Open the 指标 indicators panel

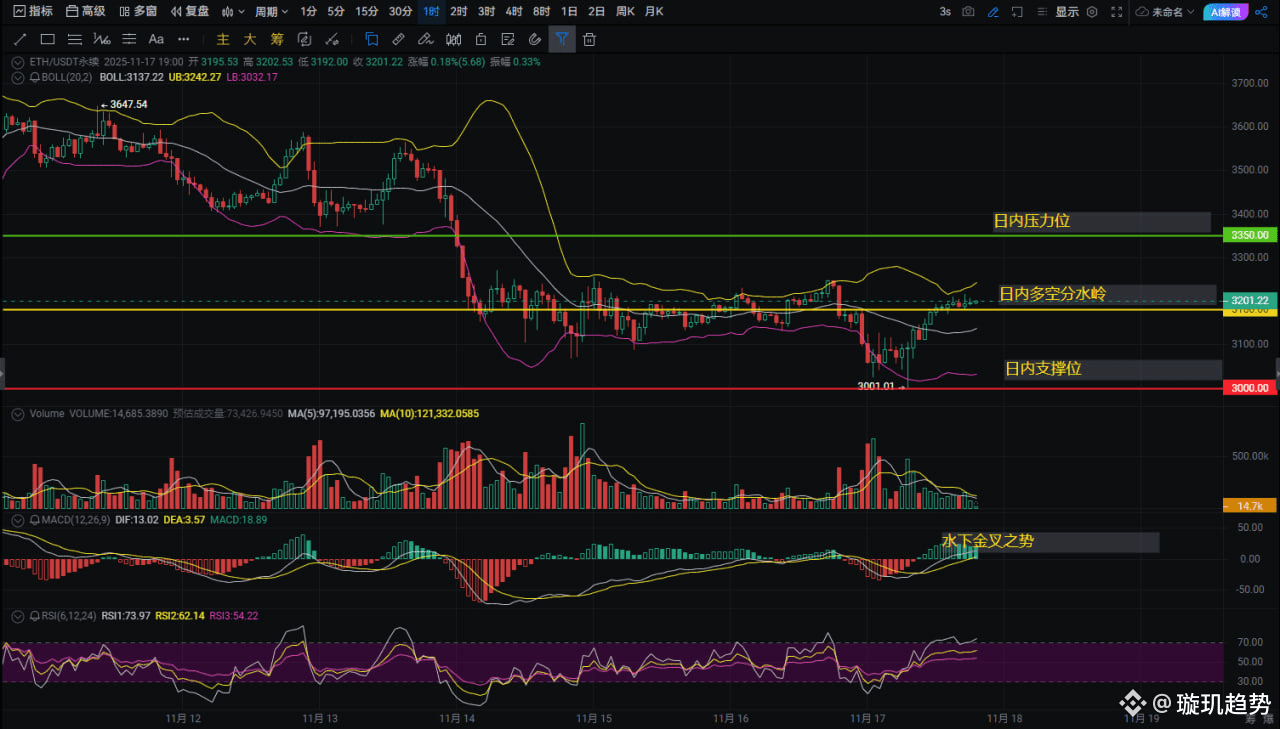point(33,11)
